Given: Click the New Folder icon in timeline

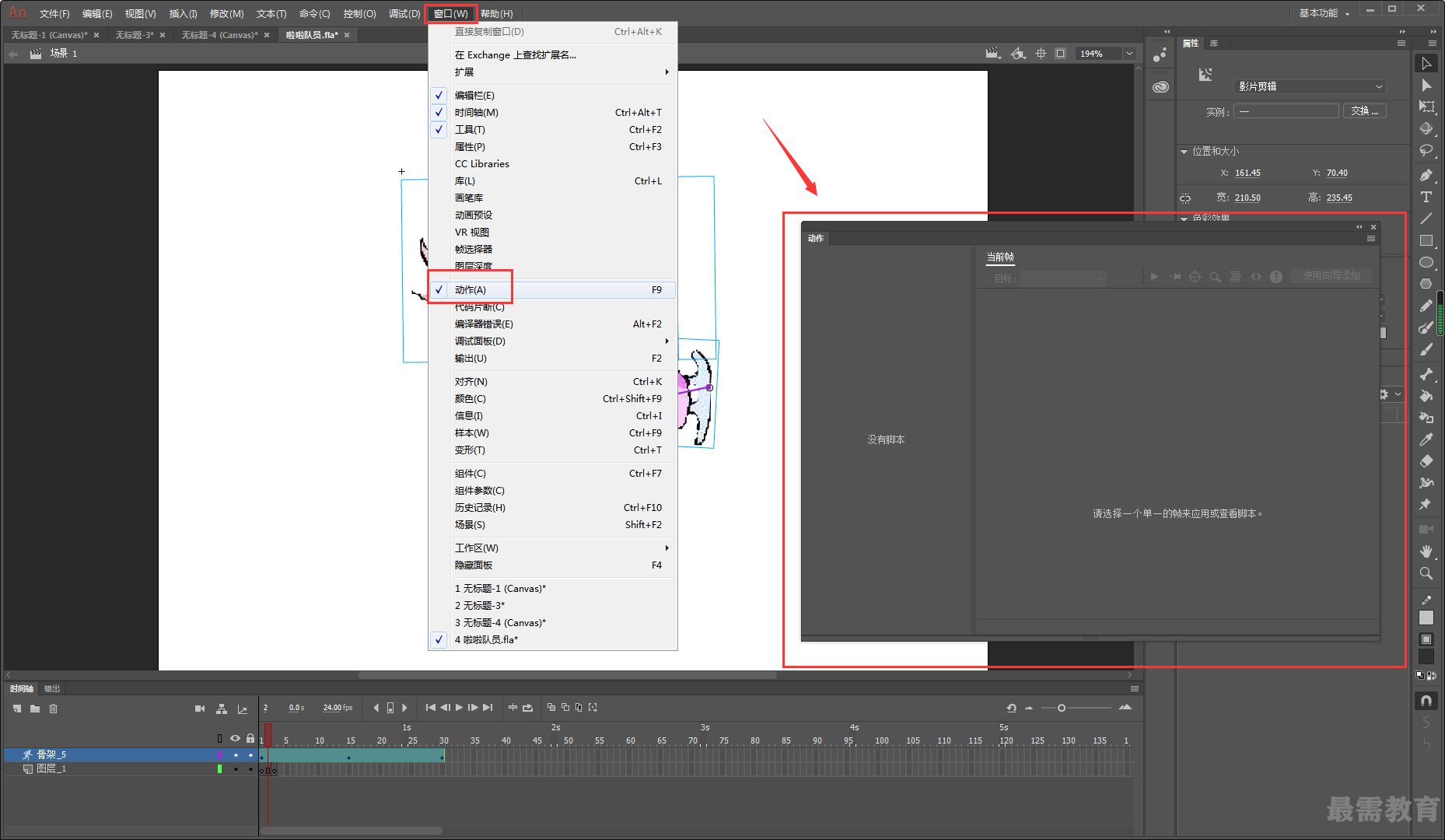Looking at the screenshot, I should pyautogui.click(x=35, y=709).
